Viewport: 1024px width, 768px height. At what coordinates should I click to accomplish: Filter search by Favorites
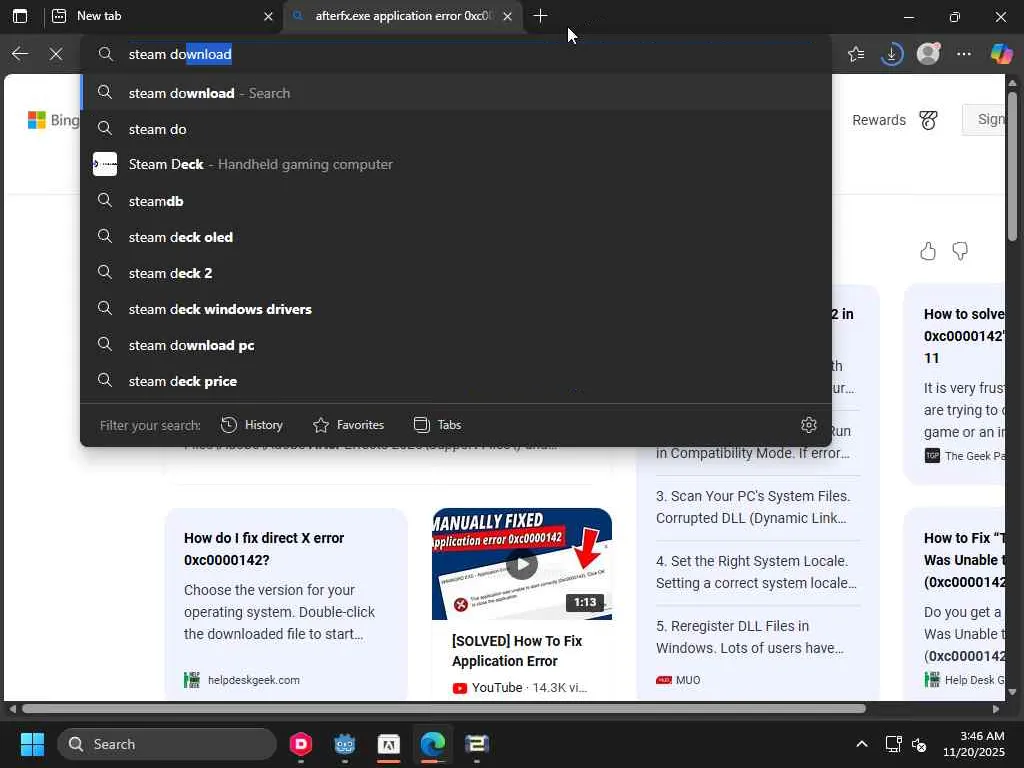pyautogui.click(x=349, y=425)
